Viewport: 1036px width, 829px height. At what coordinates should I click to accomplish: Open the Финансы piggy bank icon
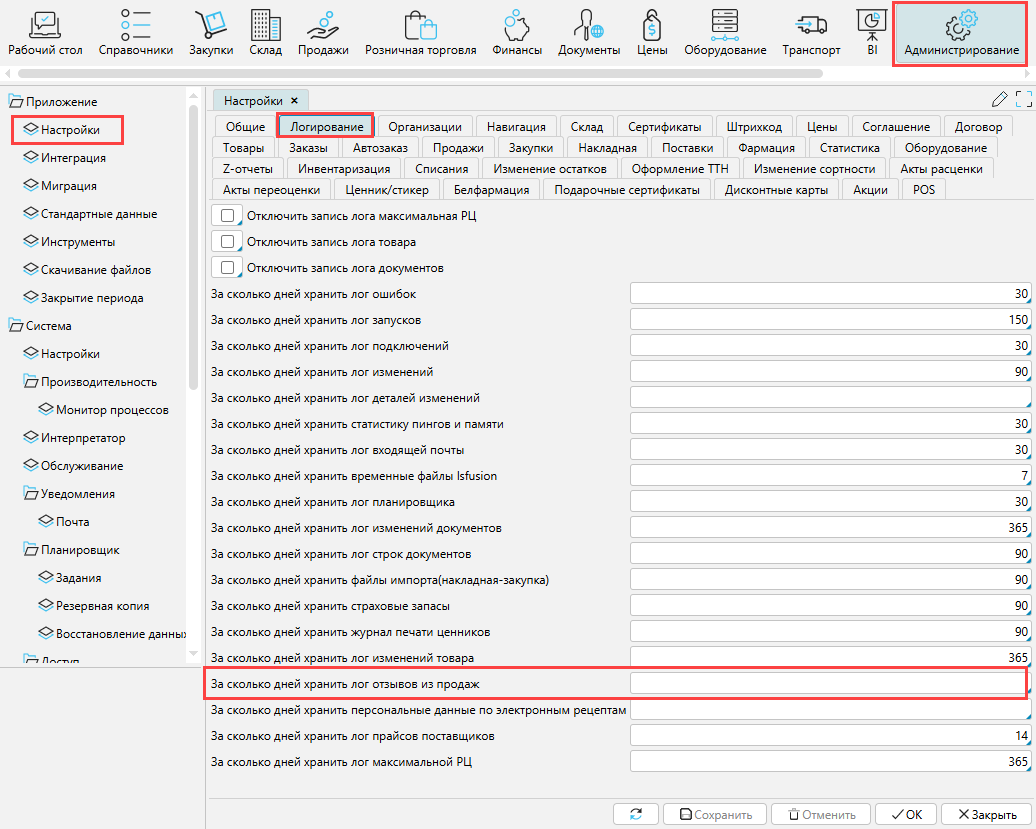(517, 25)
